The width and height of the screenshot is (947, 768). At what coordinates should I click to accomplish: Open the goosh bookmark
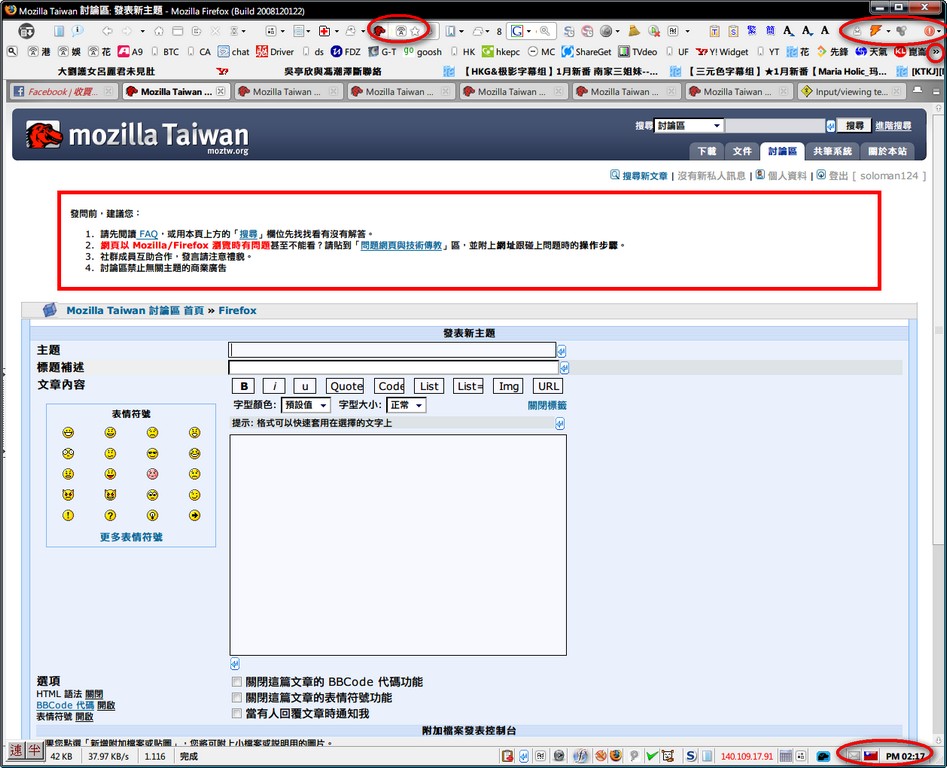pos(423,52)
